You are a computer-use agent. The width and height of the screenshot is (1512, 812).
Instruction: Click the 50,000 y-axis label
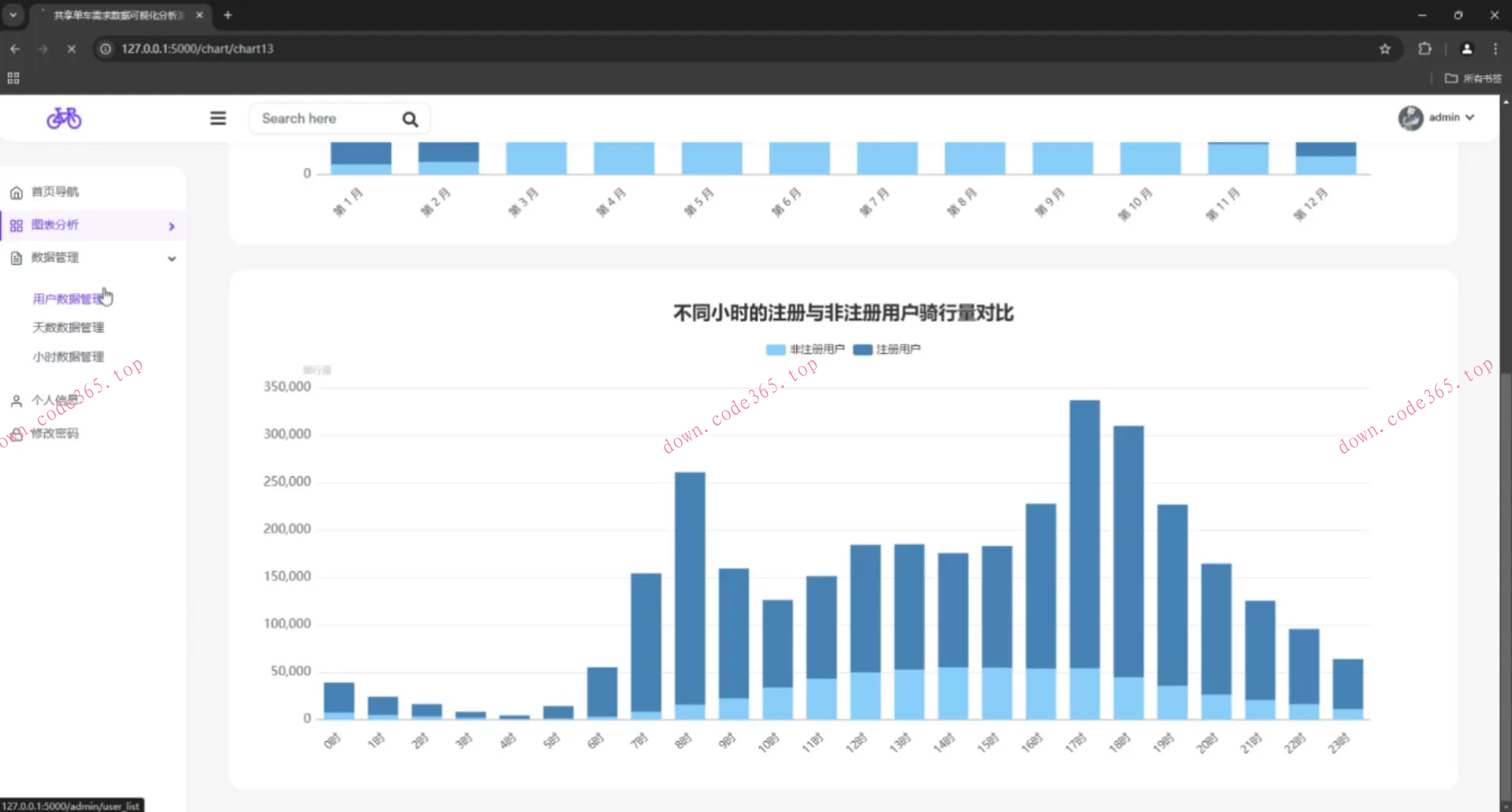(x=291, y=671)
